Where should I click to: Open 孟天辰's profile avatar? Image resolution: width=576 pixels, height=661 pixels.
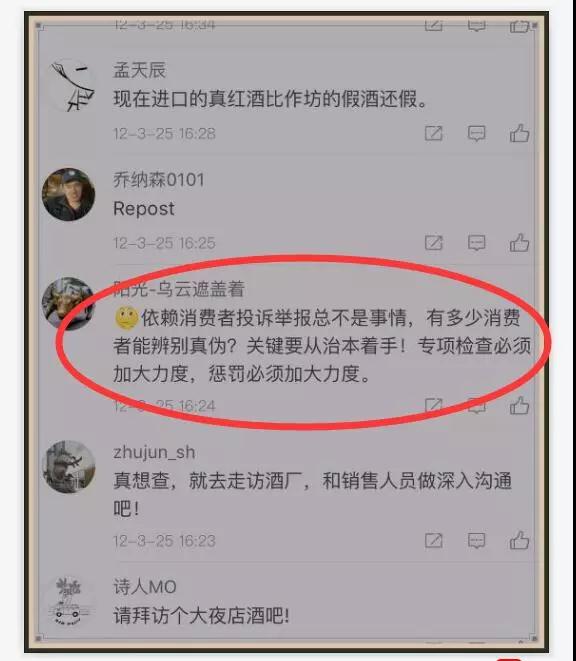pyautogui.click(x=69, y=86)
